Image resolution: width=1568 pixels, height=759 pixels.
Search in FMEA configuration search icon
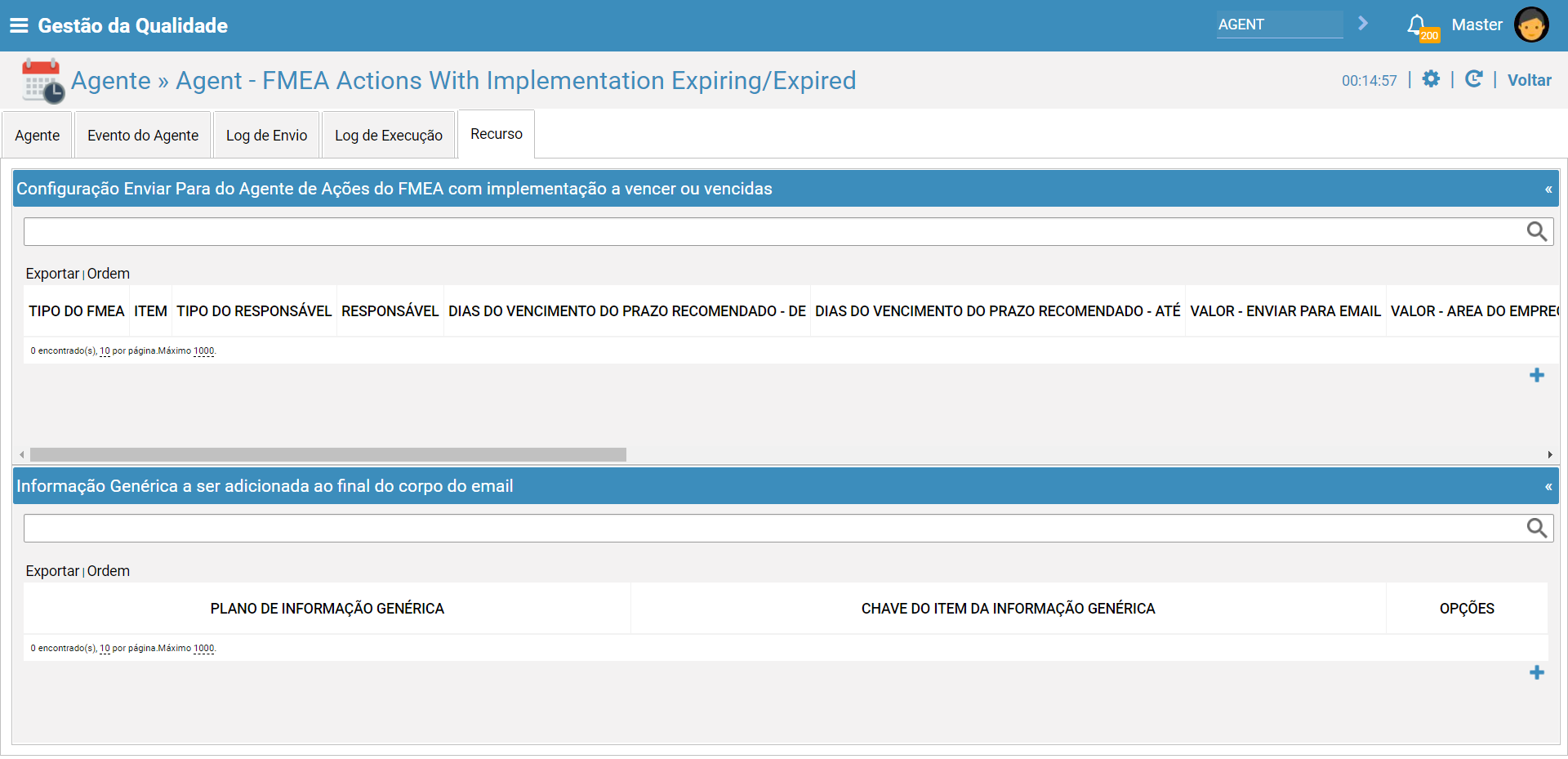click(x=1537, y=231)
